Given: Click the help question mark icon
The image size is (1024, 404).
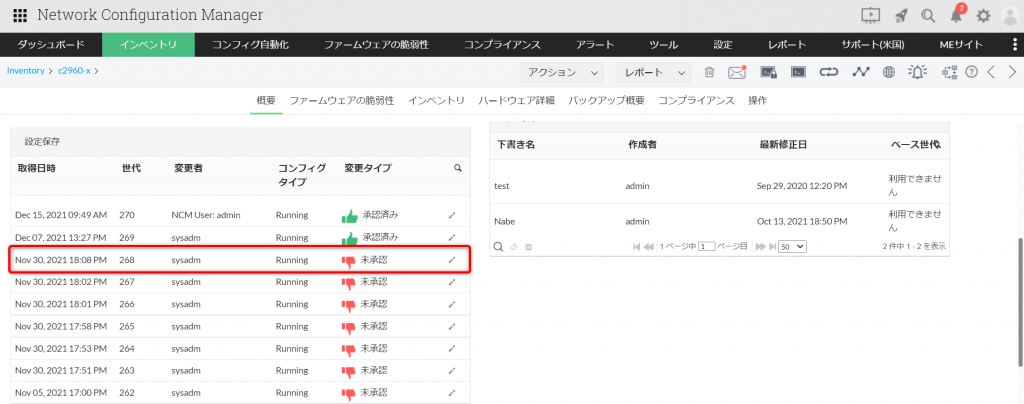Looking at the screenshot, I should pyautogui.click(x=970, y=72).
